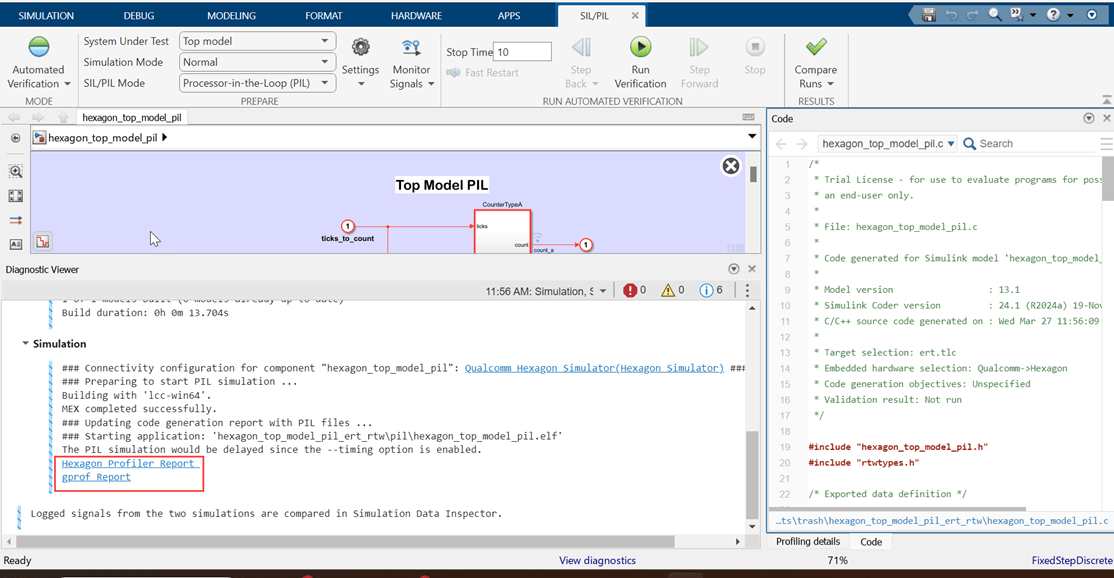Click the Fit to View icon in left palette
The image size is (1114, 578).
tap(15, 196)
